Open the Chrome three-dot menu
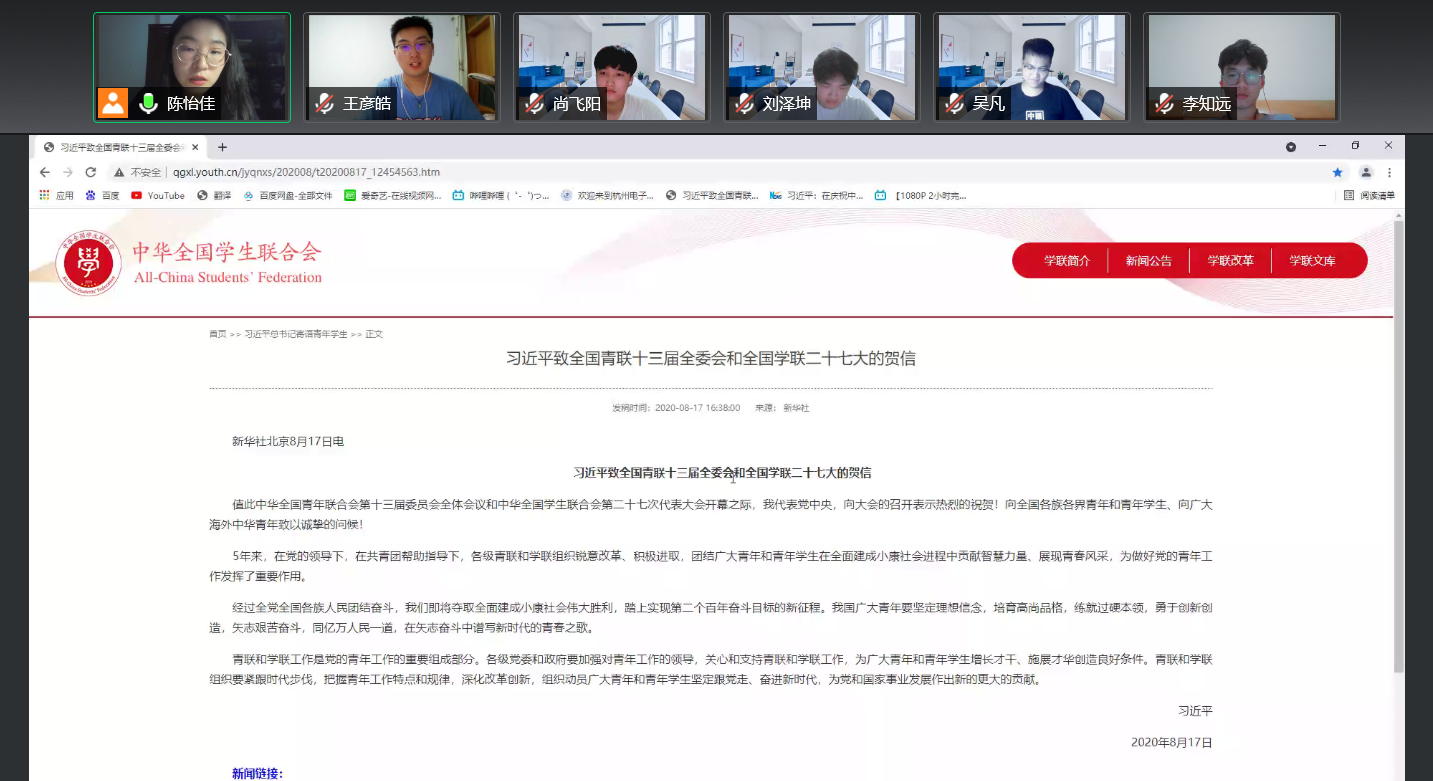Viewport: 1433px width, 781px height. (1389, 172)
